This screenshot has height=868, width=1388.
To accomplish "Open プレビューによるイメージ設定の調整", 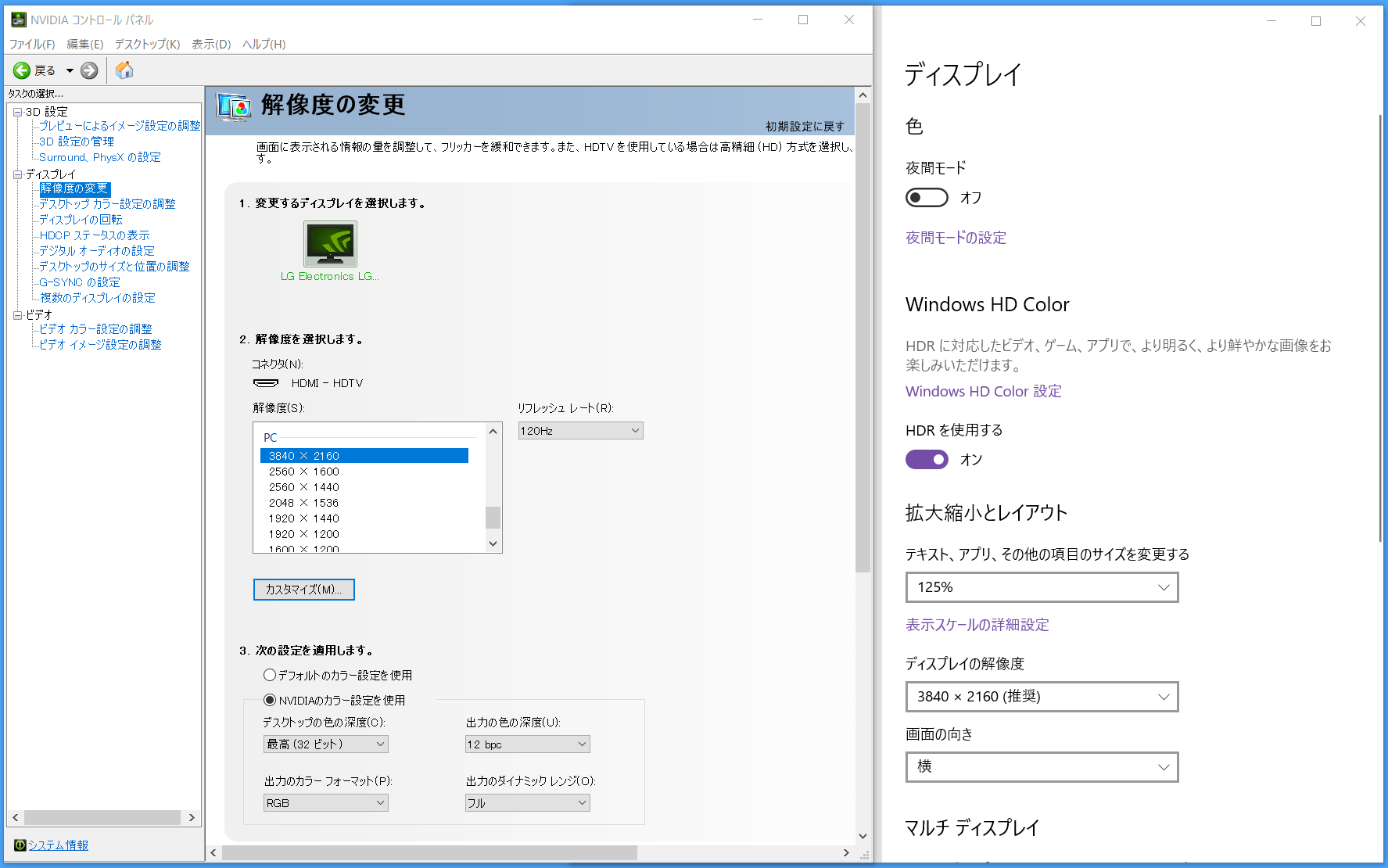I will (120, 126).
